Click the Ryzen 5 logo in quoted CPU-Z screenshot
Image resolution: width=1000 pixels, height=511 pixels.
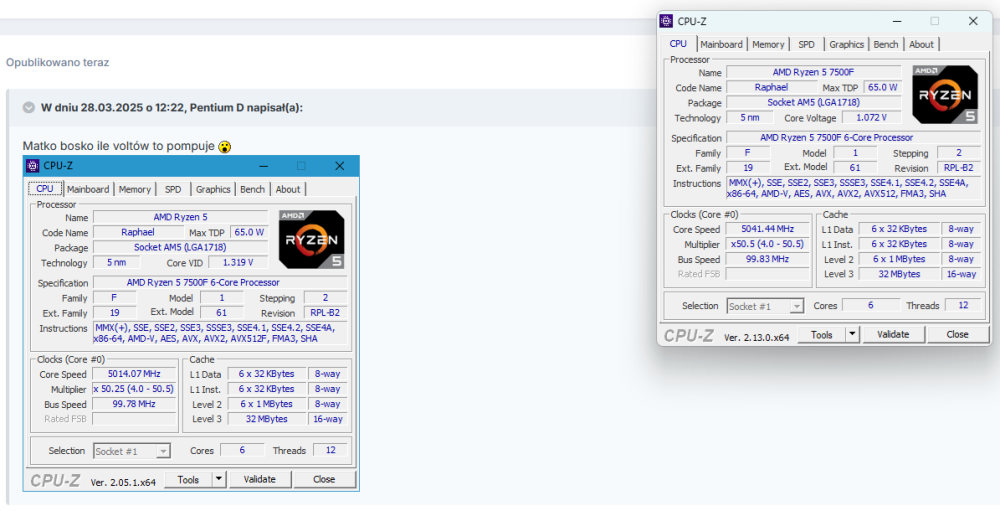tap(311, 240)
